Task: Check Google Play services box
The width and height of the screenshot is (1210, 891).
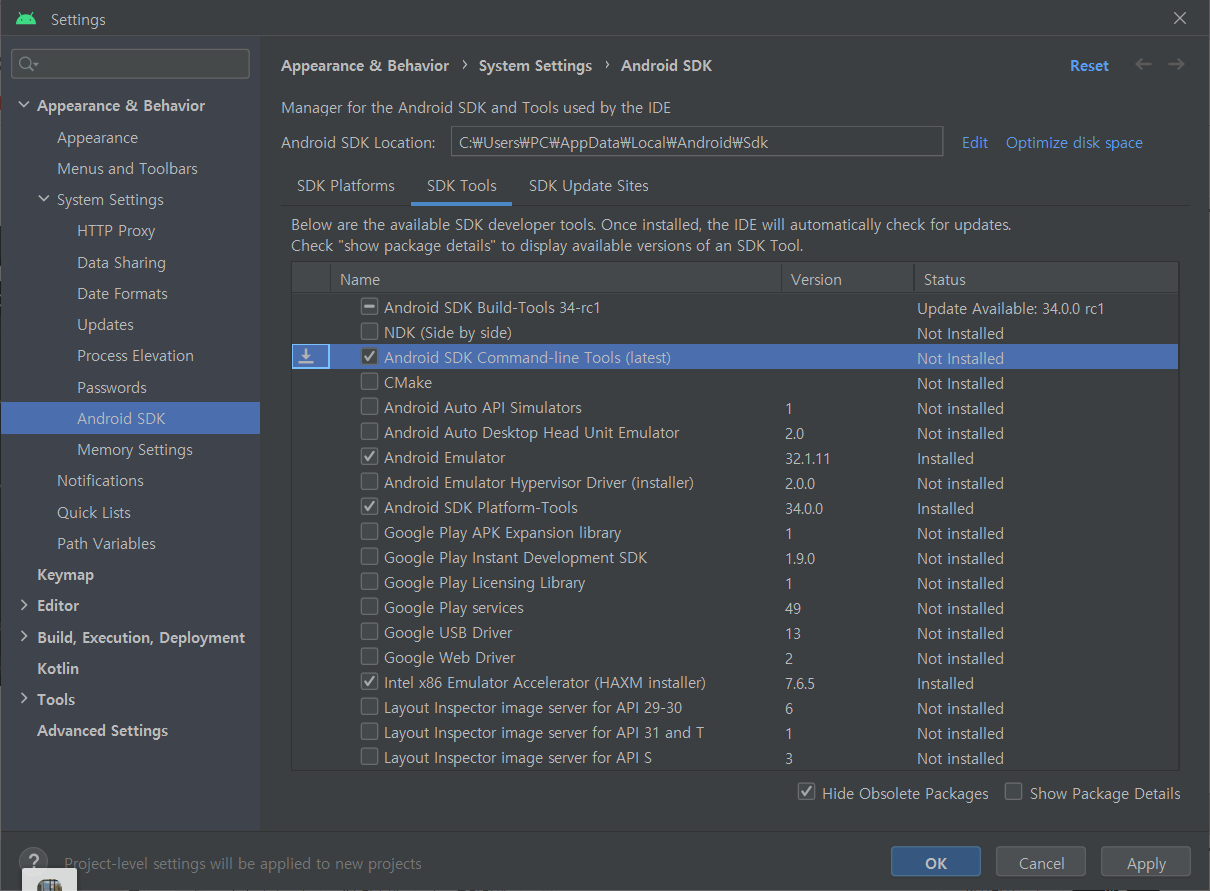Action: pyautogui.click(x=369, y=607)
